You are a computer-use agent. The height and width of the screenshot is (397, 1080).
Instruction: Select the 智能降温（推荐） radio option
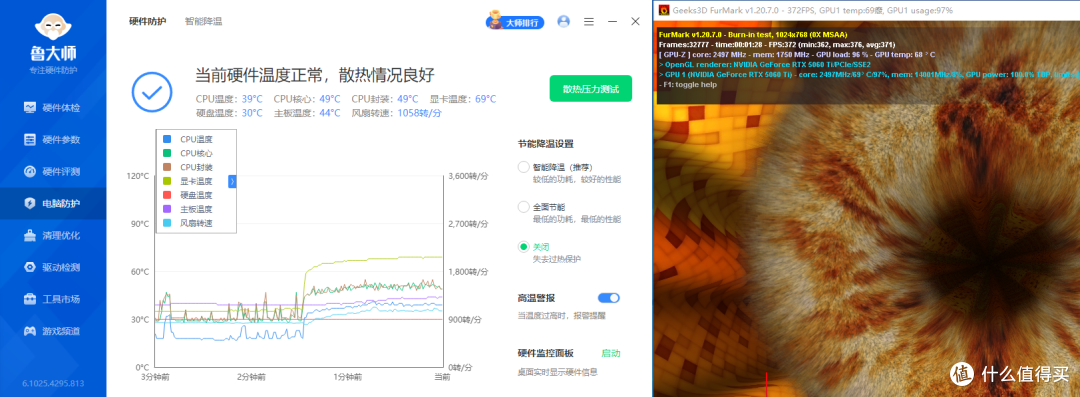point(523,167)
